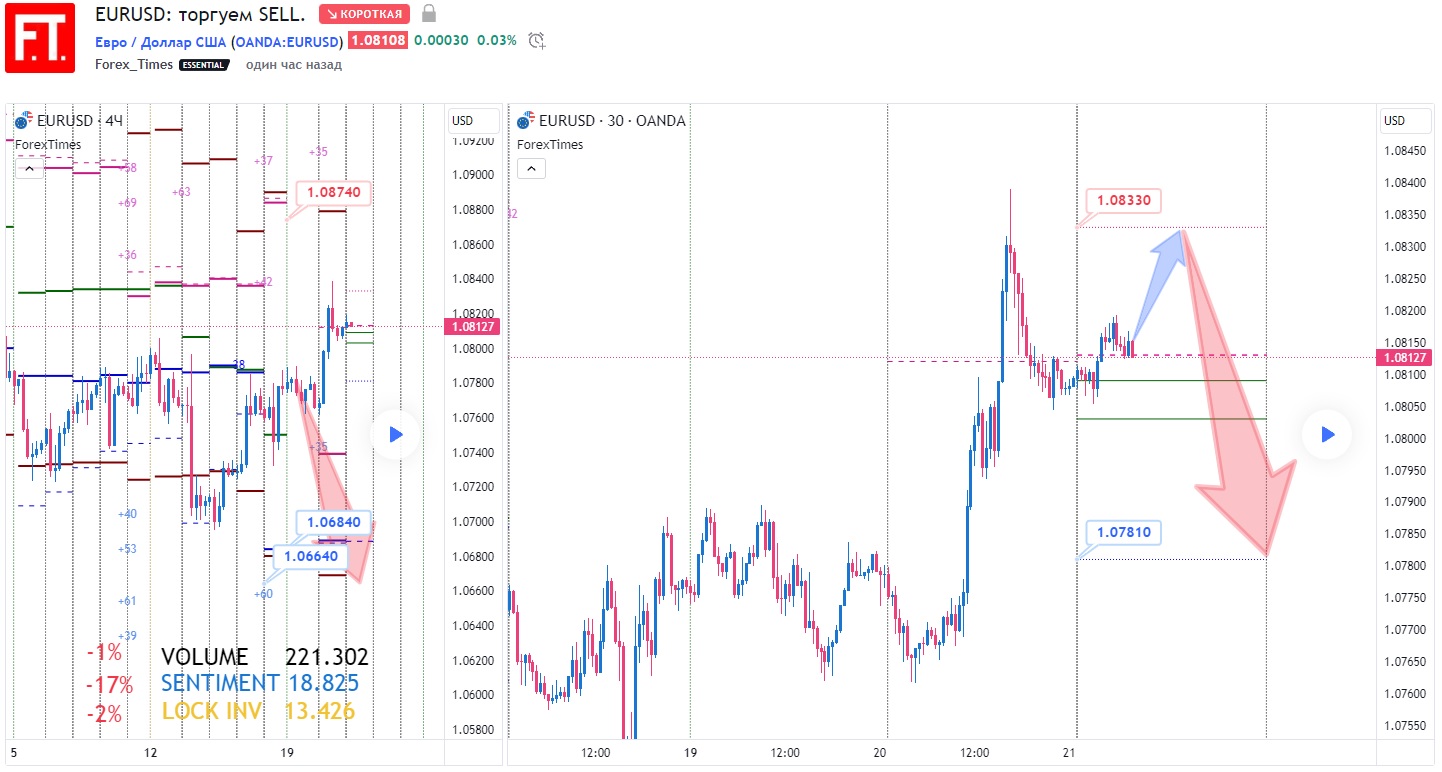Click the red arrow icon inside the КОРОТКАЯ badge
1442x772 pixels.
click(332, 14)
